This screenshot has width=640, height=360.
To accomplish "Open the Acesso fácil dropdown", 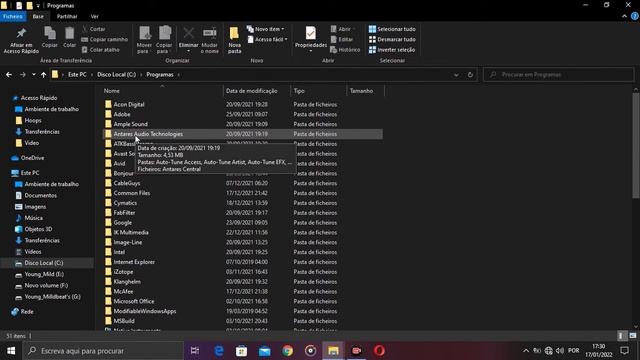I will [267, 39].
